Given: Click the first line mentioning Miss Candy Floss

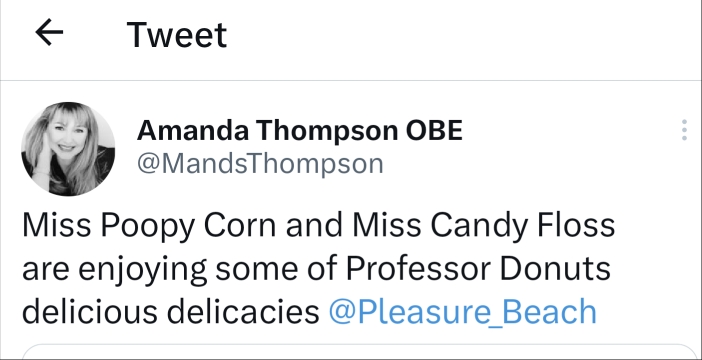Looking at the screenshot, I should click(x=318, y=225).
